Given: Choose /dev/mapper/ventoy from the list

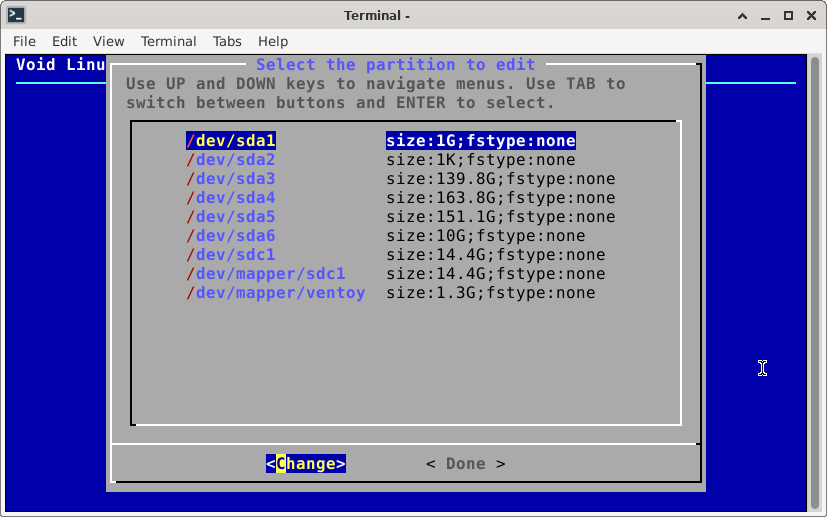Looking at the screenshot, I should pos(276,293).
